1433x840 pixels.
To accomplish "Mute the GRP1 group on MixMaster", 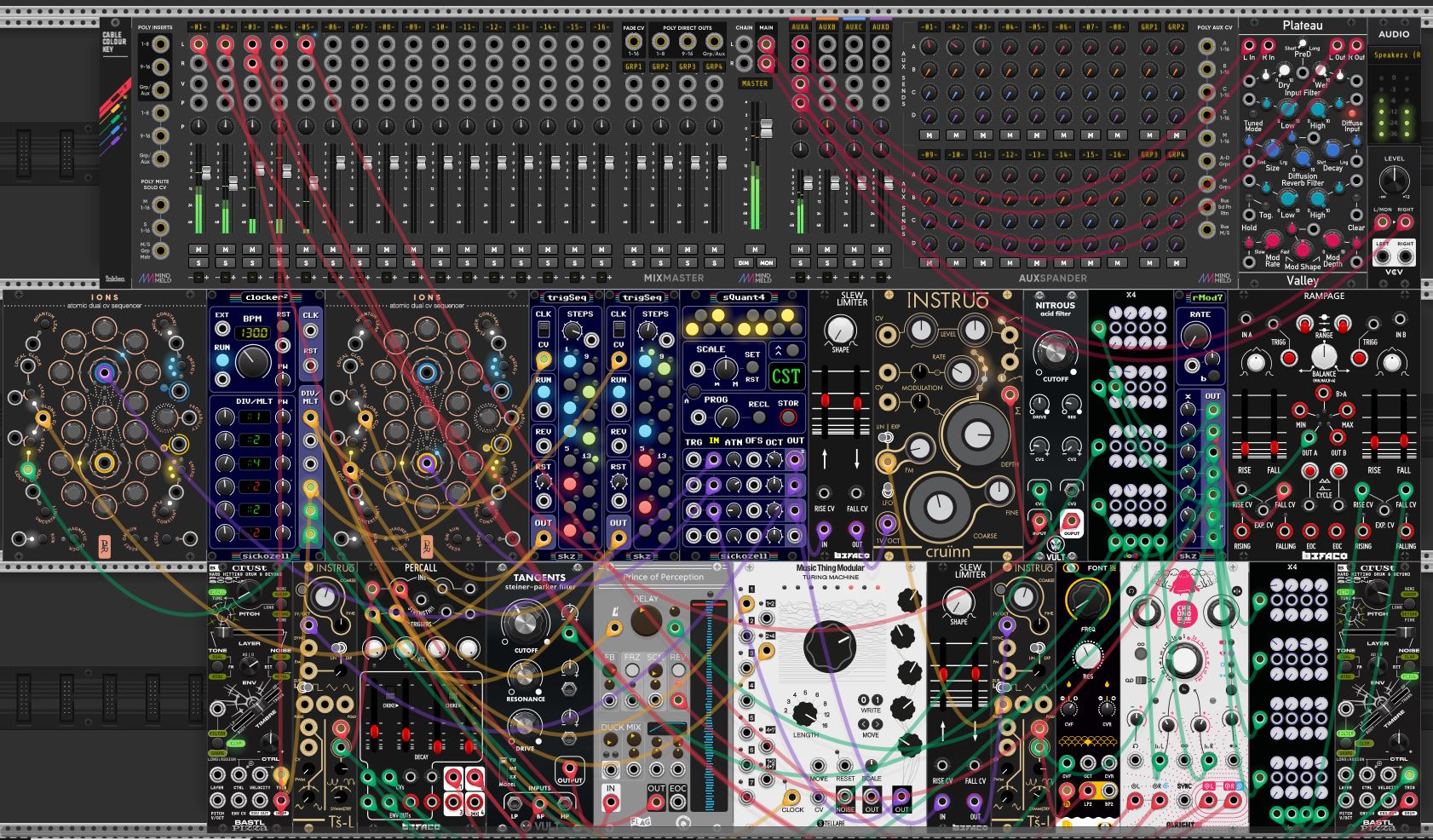I will click(x=633, y=250).
